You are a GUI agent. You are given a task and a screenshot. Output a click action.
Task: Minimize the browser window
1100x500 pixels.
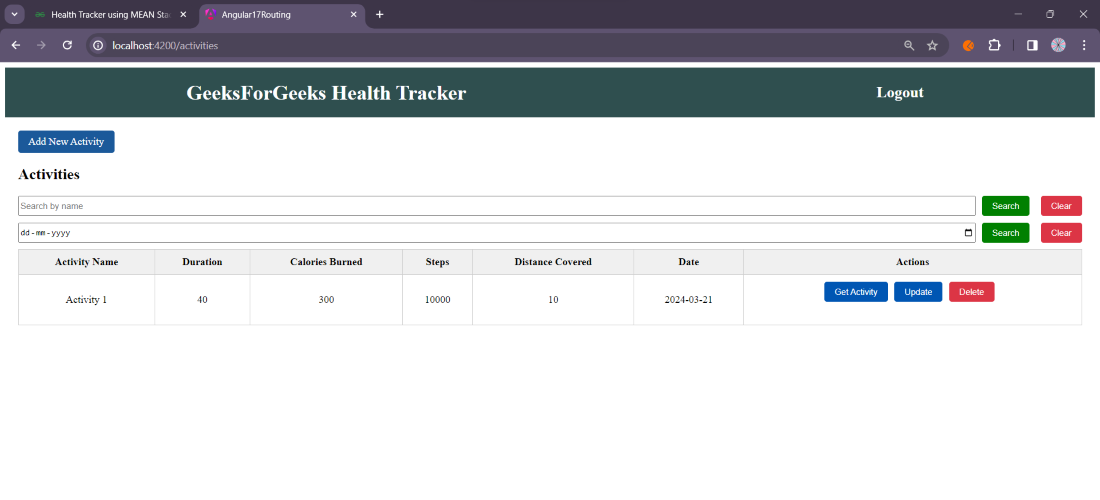point(1018,14)
